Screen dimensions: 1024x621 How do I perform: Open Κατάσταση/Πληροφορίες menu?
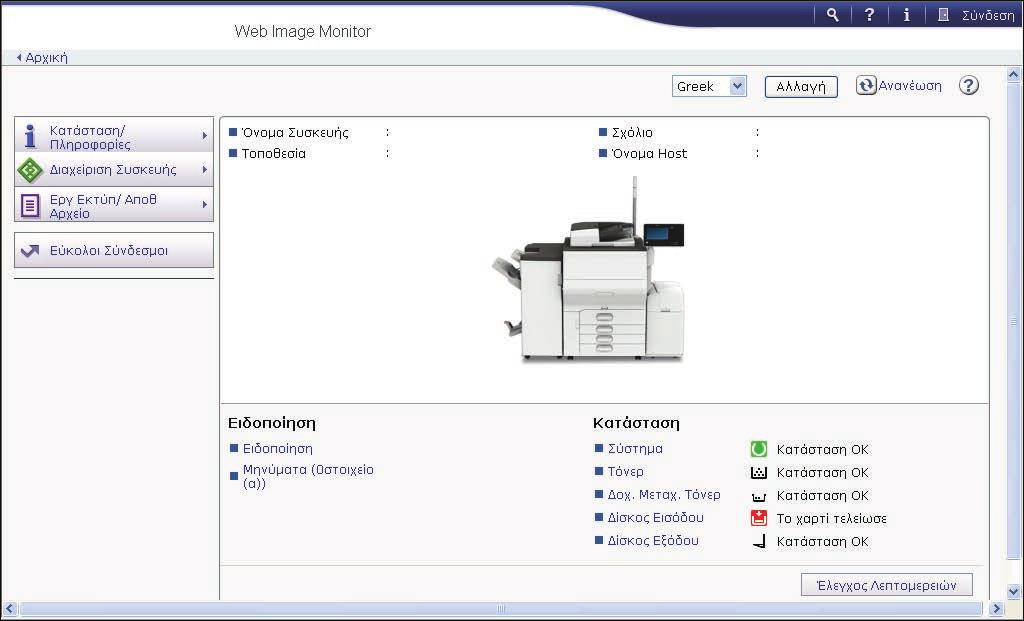click(x=114, y=136)
